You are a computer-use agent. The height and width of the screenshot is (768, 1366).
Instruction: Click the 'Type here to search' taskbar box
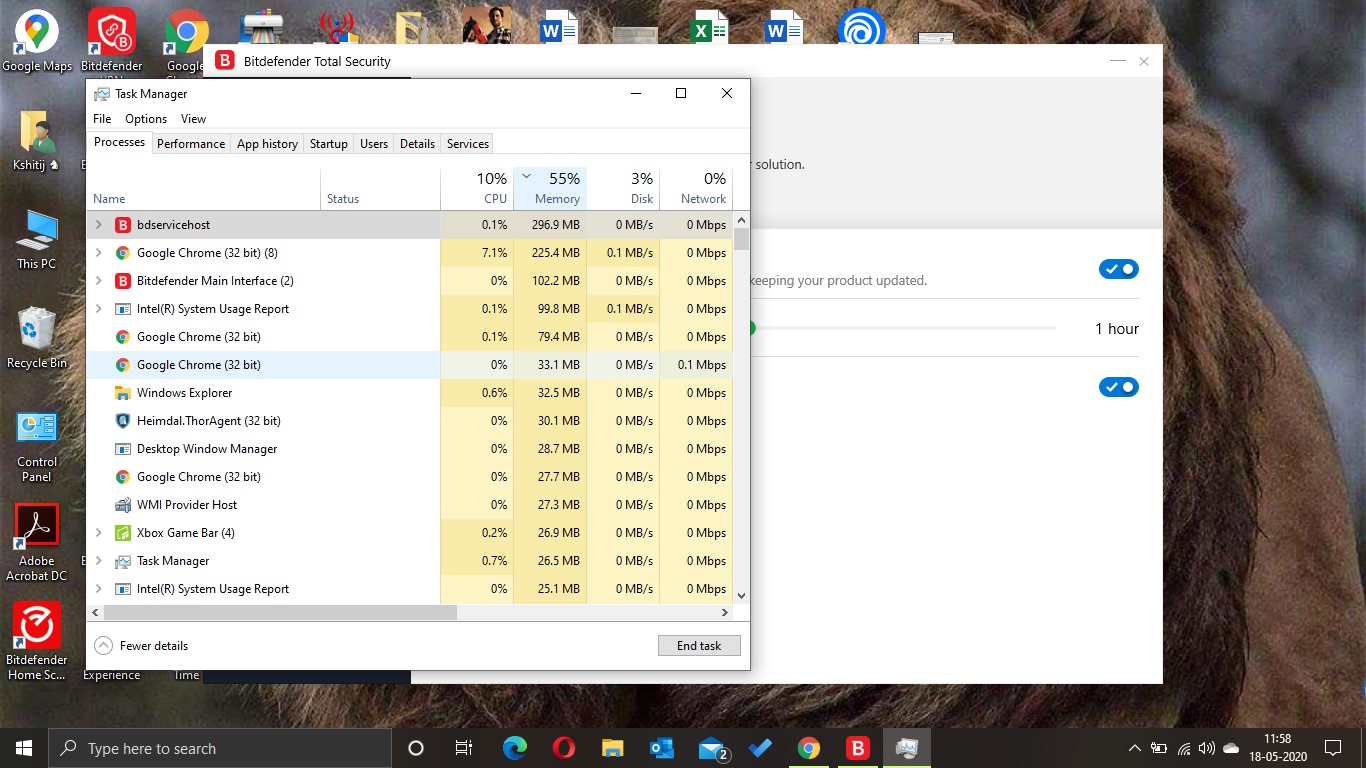pyautogui.click(x=219, y=748)
